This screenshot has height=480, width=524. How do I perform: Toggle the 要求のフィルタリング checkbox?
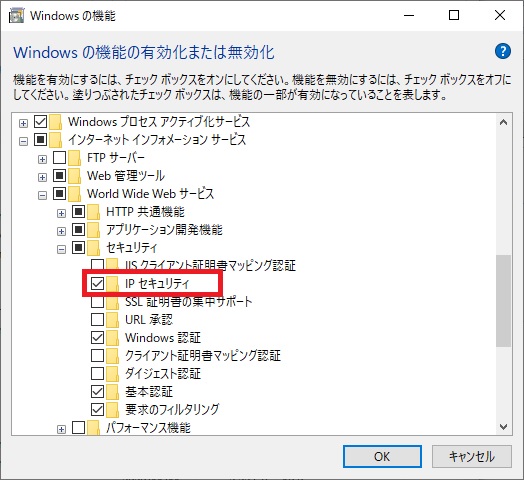pos(97,409)
